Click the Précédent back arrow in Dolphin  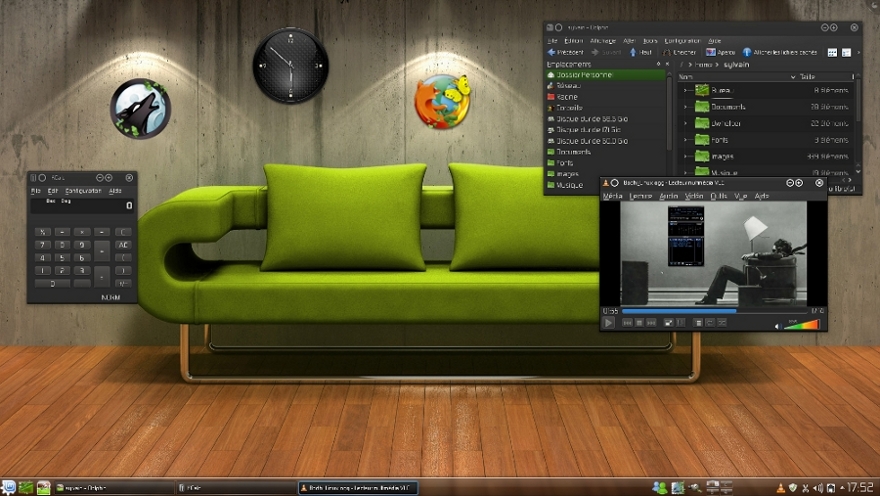pos(565,52)
